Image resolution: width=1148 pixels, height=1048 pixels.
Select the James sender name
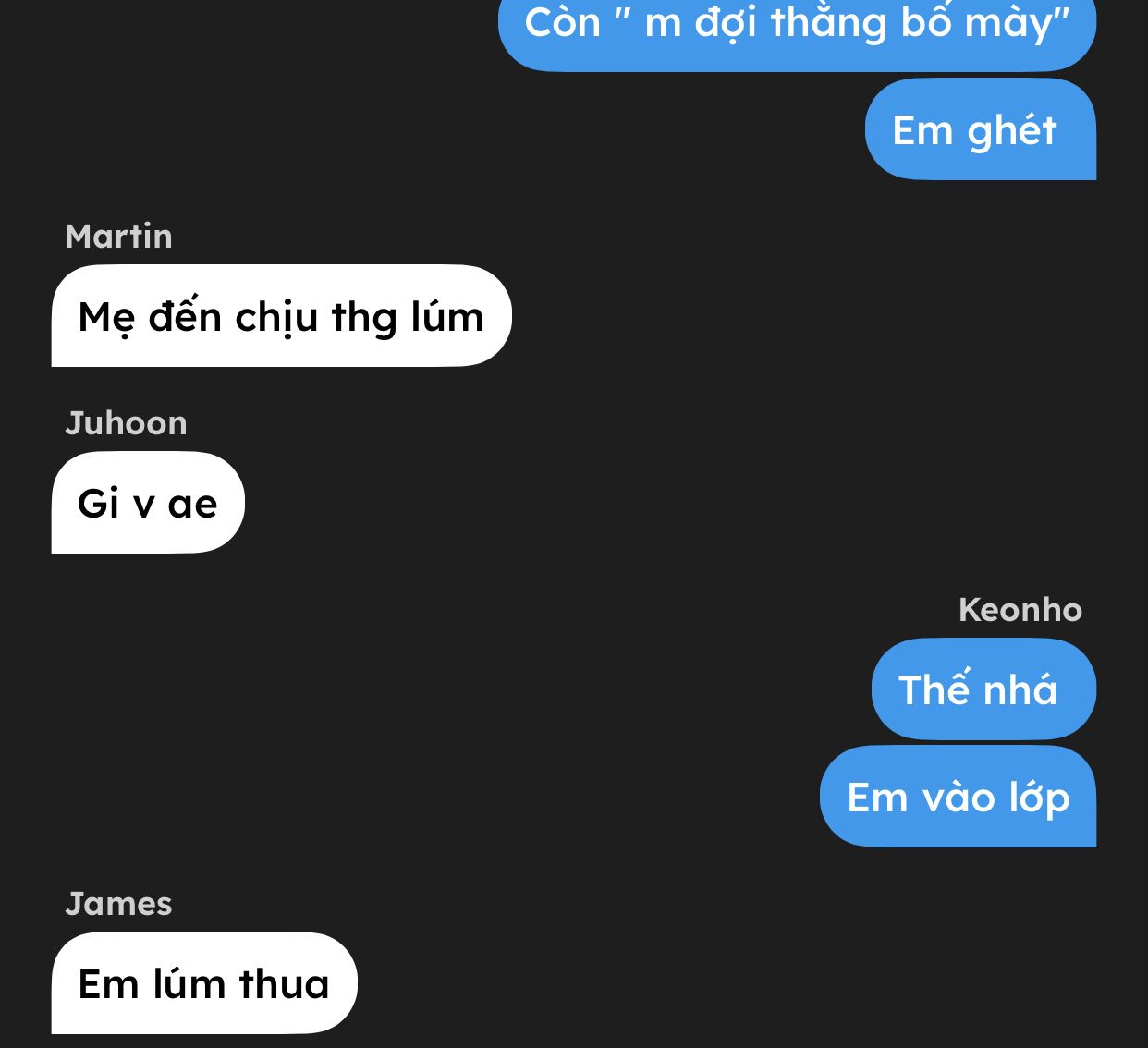click(118, 904)
